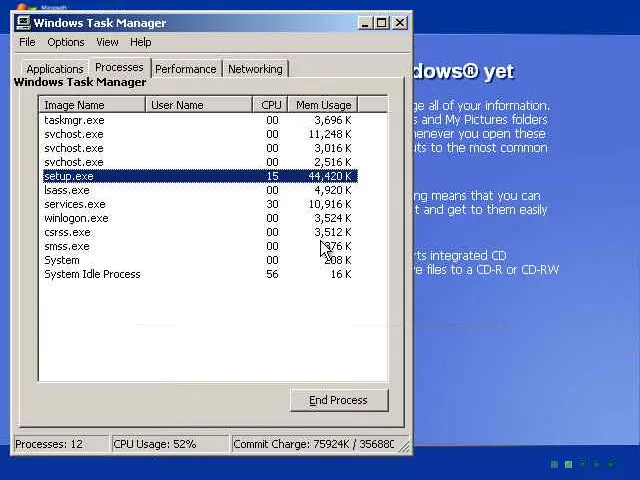The width and height of the screenshot is (640, 480).
Task: Sort by Image Name column header
Action: coord(92,105)
